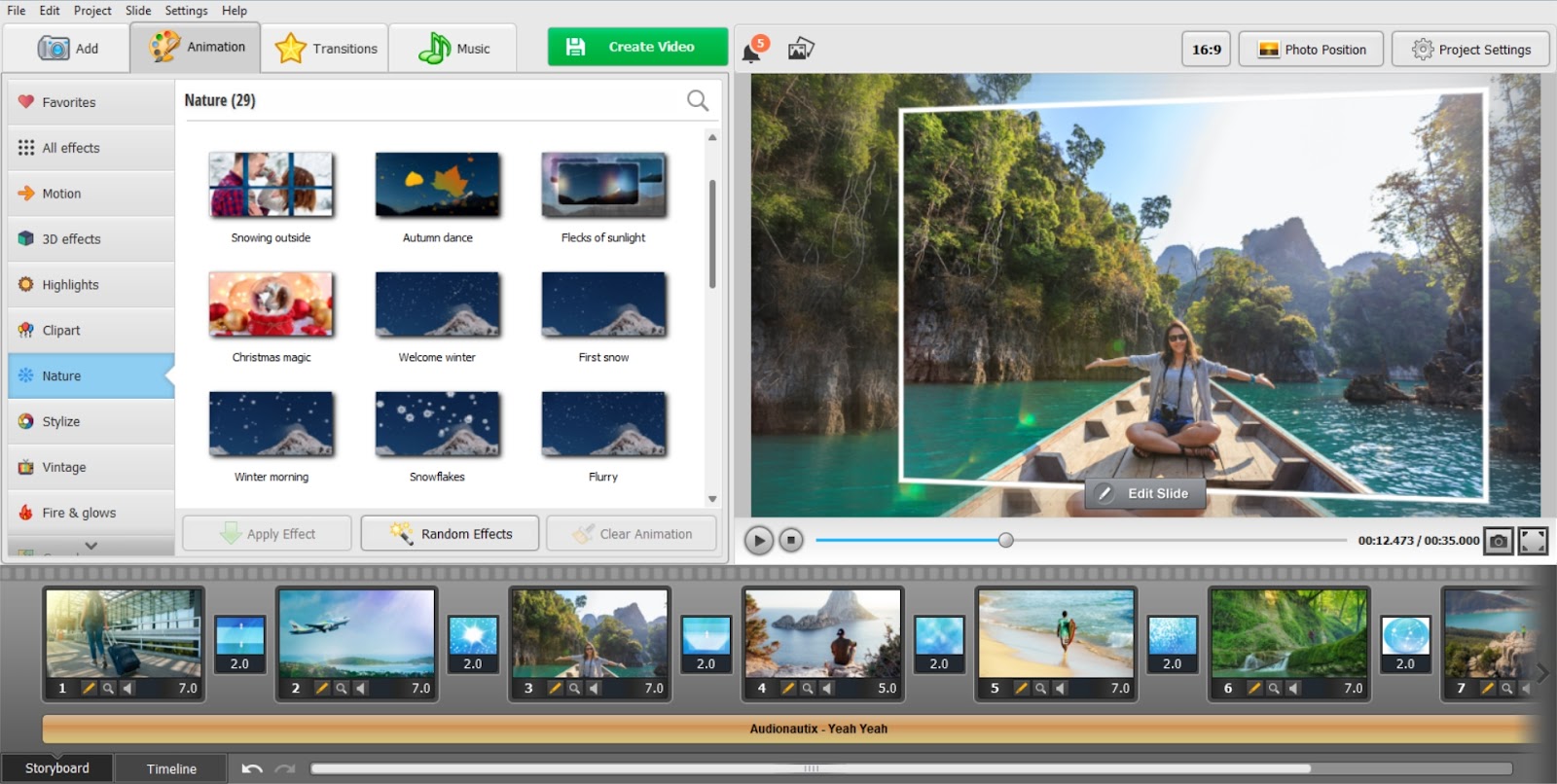
Task: Open the Edit menu
Action: tap(50, 11)
